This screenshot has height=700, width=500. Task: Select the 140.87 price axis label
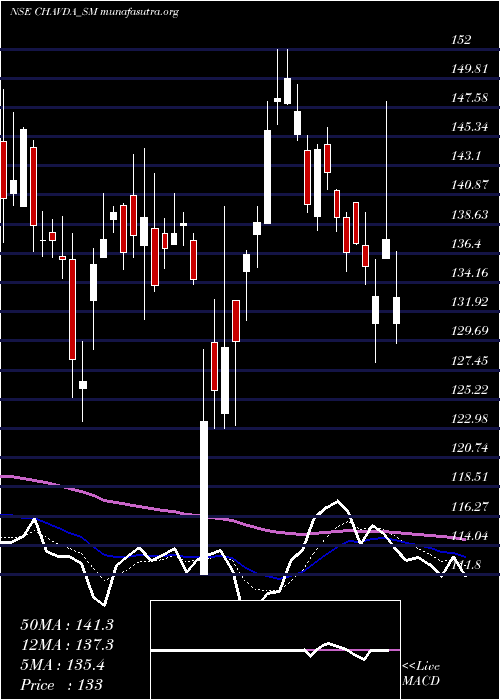coord(470,185)
